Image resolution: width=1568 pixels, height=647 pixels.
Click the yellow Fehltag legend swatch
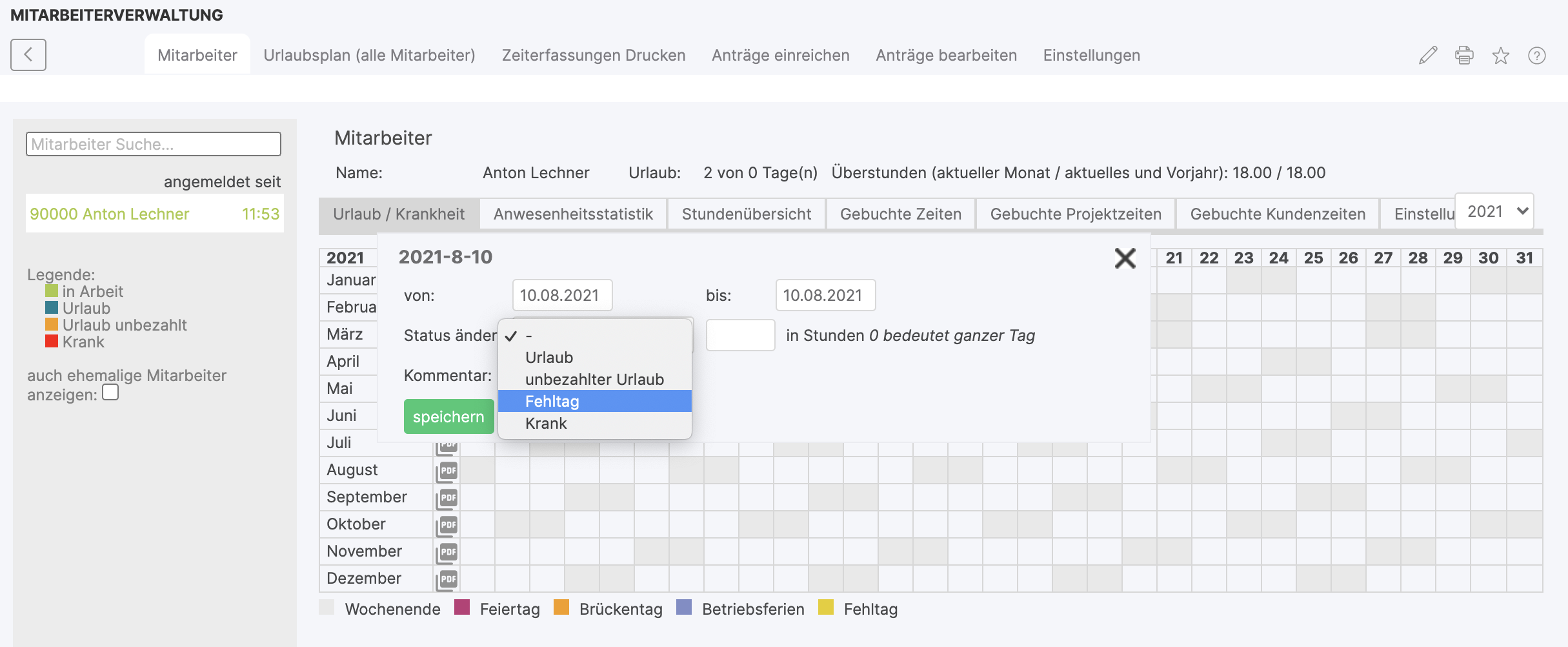826,608
